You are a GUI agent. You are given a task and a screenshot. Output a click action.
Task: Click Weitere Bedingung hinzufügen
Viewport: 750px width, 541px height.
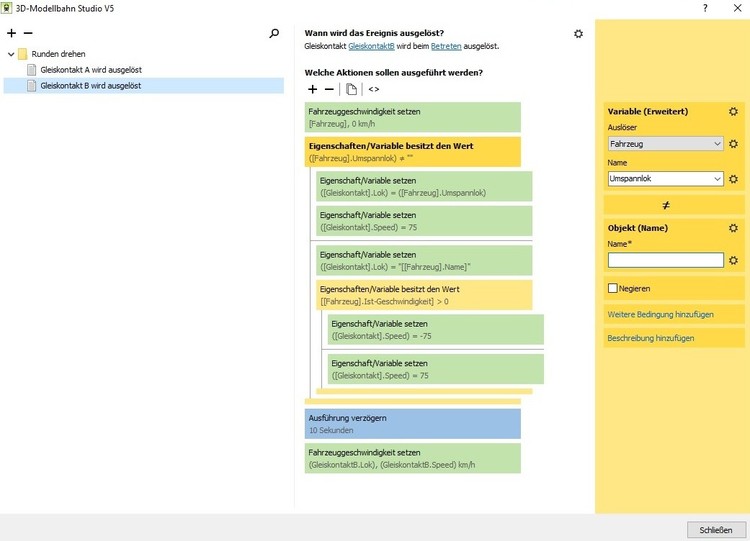pyautogui.click(x=660, y=314)
